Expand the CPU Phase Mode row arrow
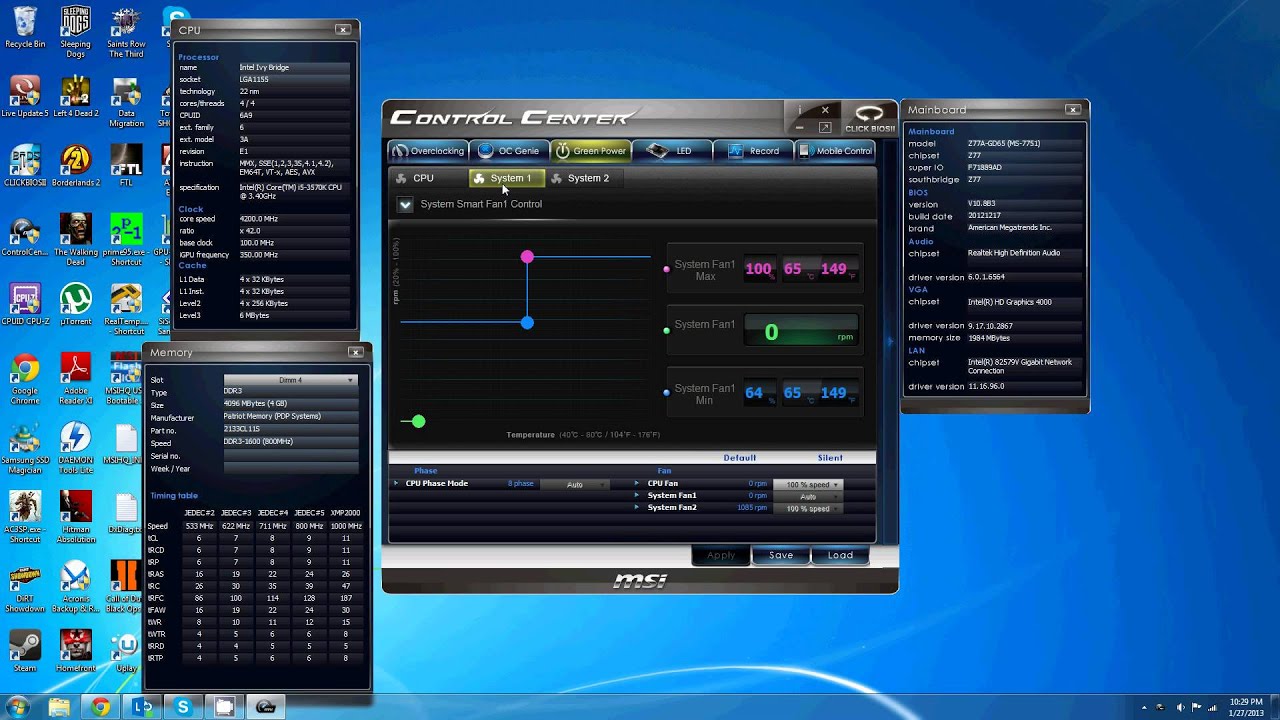 pos(396,484)
